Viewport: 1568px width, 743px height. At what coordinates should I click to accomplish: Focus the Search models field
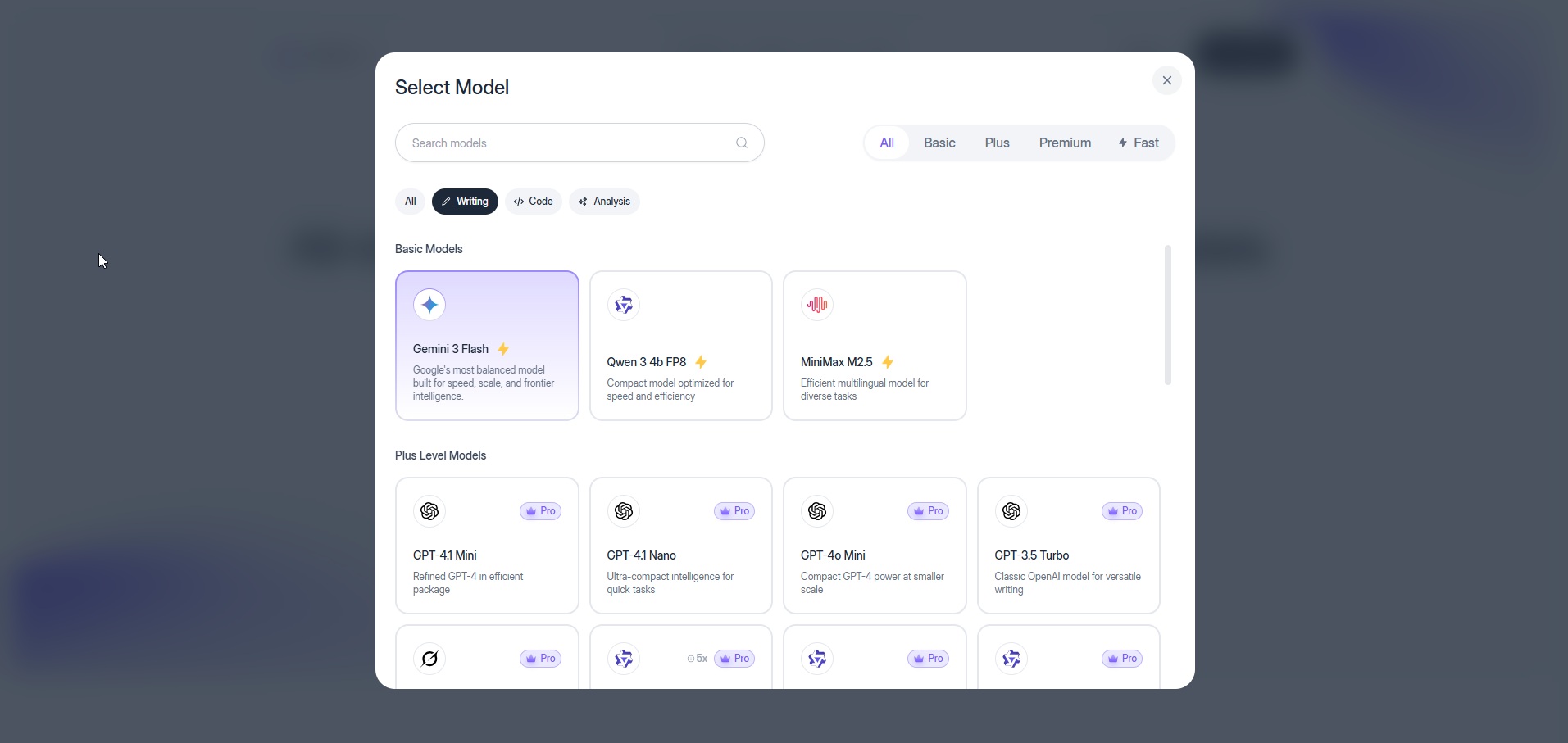(579, 143)
